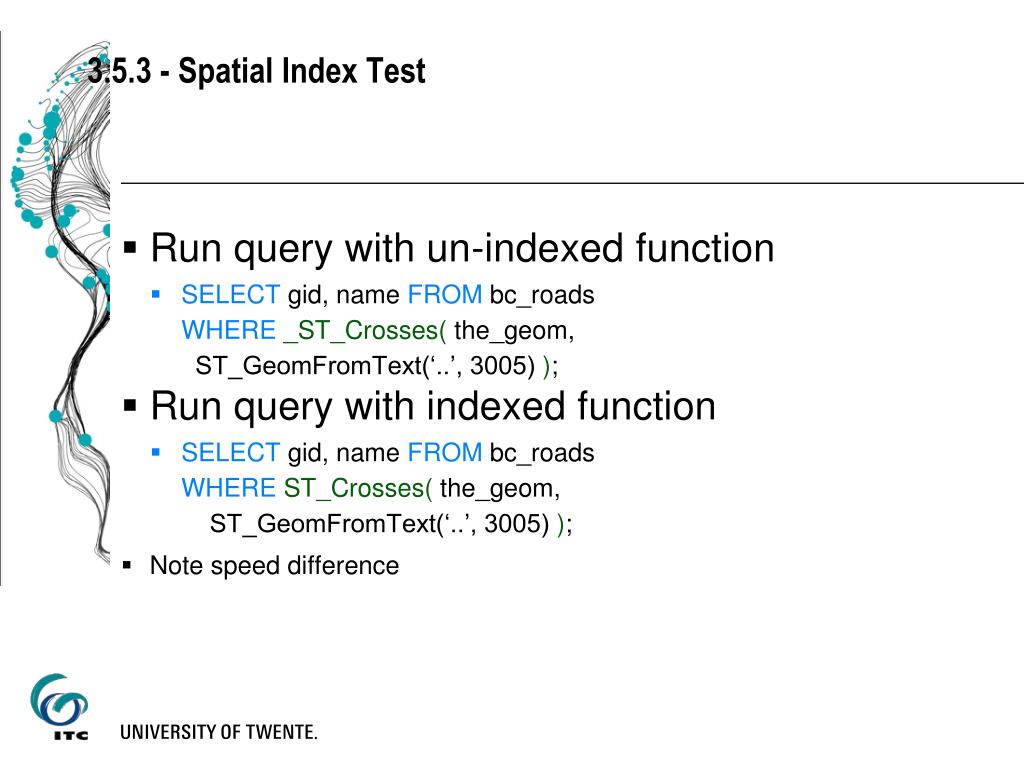Screen dimensions: 1024x768
Task: Click the horizontal divider line under title
Action: 572,184
